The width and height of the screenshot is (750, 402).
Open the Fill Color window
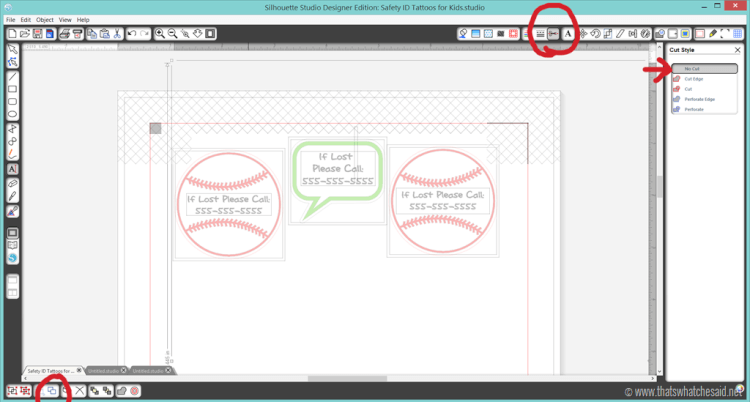[463, 34]
